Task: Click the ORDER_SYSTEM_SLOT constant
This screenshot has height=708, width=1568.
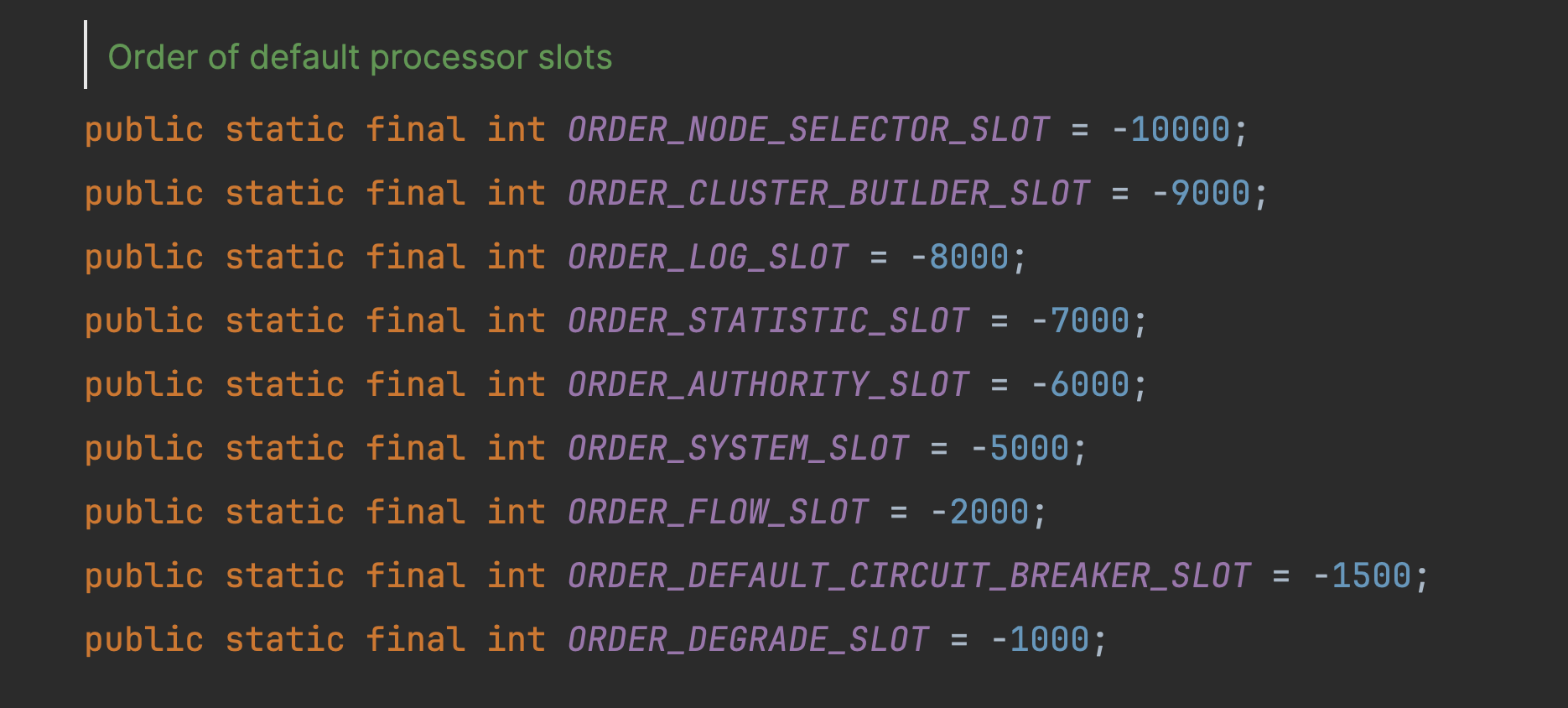Action: point(738,449)
